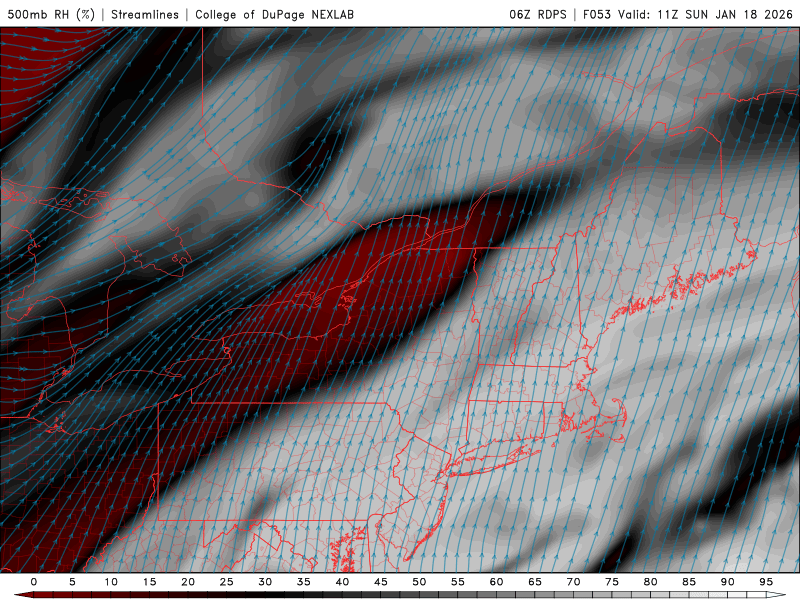
Task: Click the color scale label "15"
Action: [x=149, y=582]
